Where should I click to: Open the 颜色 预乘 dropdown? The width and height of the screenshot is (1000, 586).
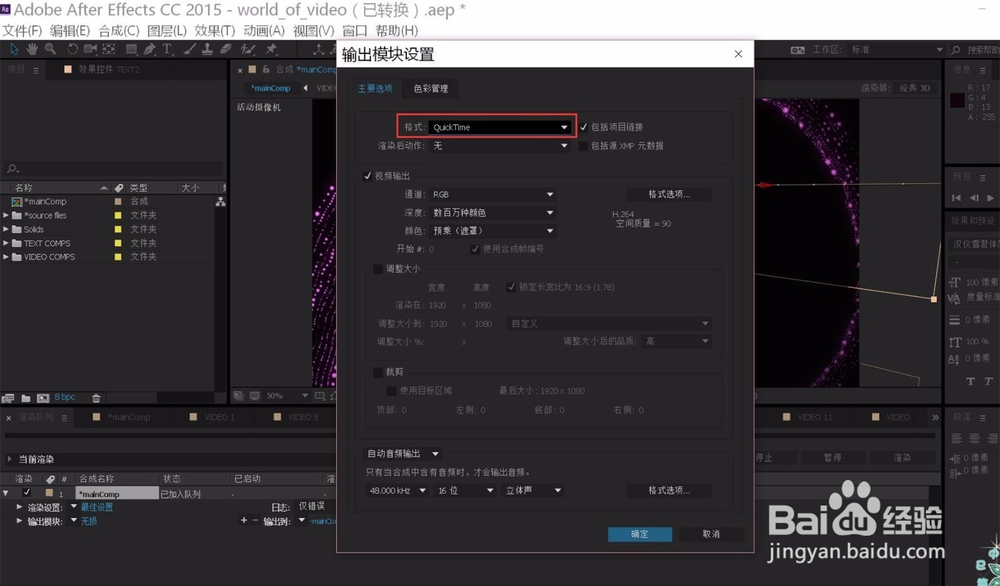point(493,231)
